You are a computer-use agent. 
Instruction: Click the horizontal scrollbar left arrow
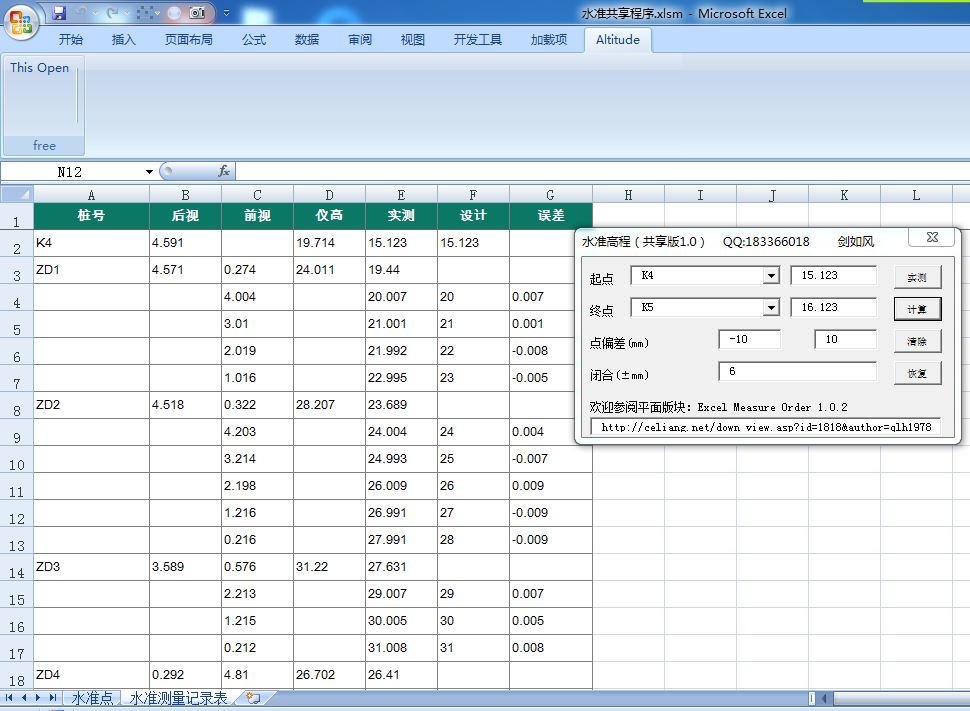pos(824,698)
